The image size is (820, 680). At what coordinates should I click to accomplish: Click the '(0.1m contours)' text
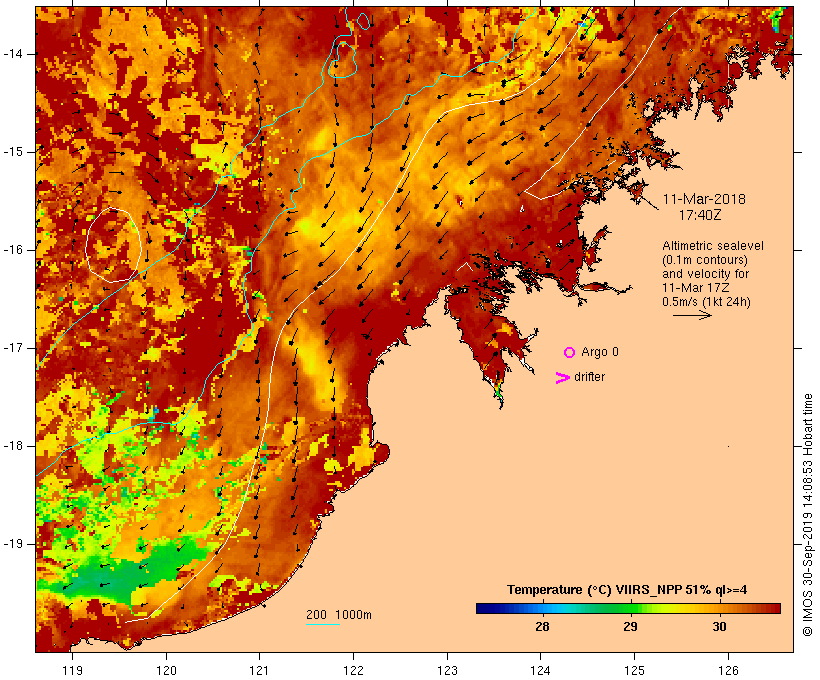(704, 260)
